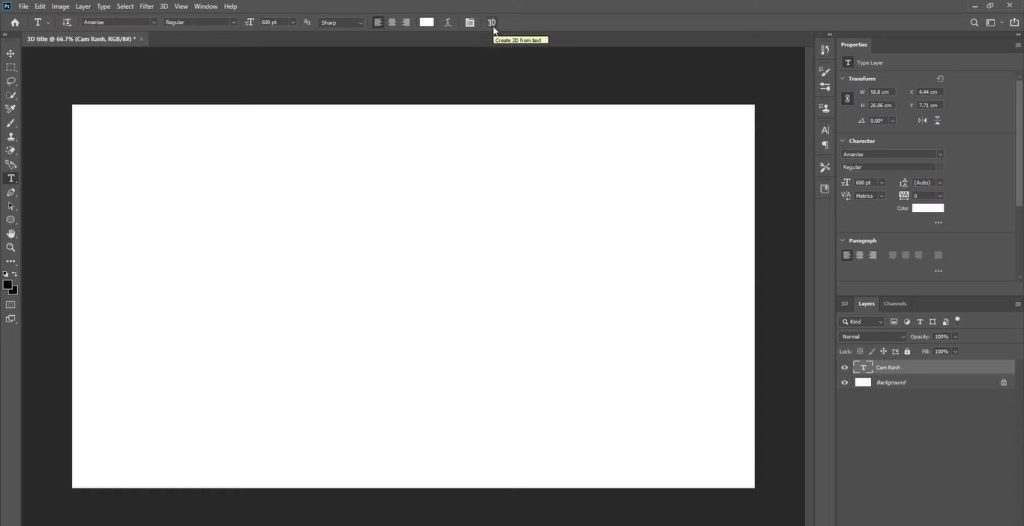
Task: Center text in options bar
Action: point(392,22)
